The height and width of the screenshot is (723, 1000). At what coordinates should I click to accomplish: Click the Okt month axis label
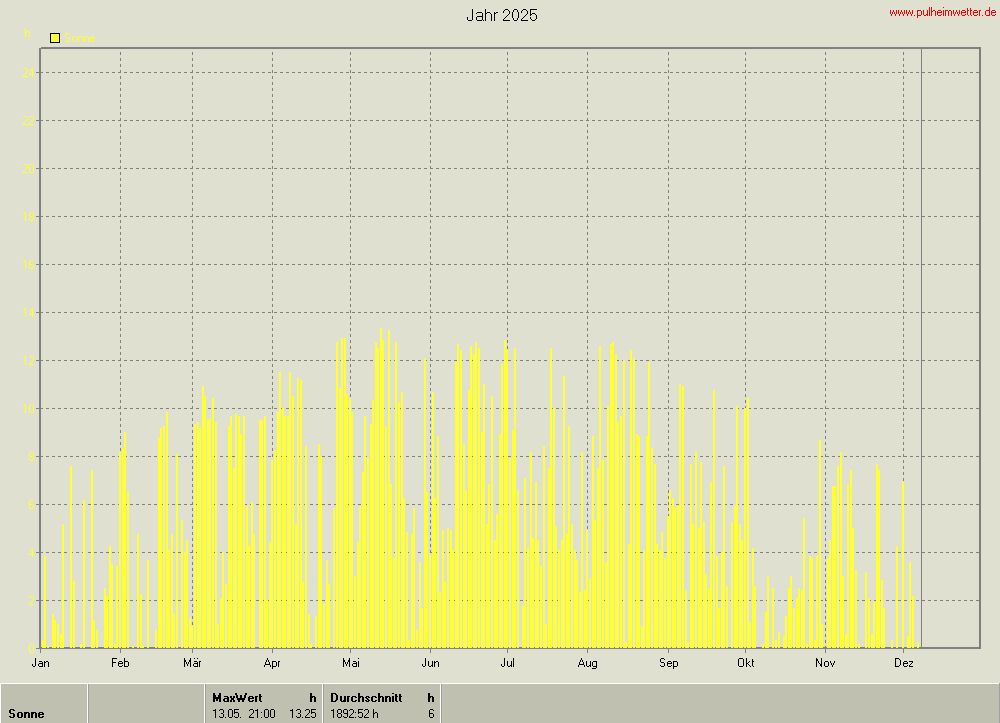pyautogui.click(x=745, y=662)
